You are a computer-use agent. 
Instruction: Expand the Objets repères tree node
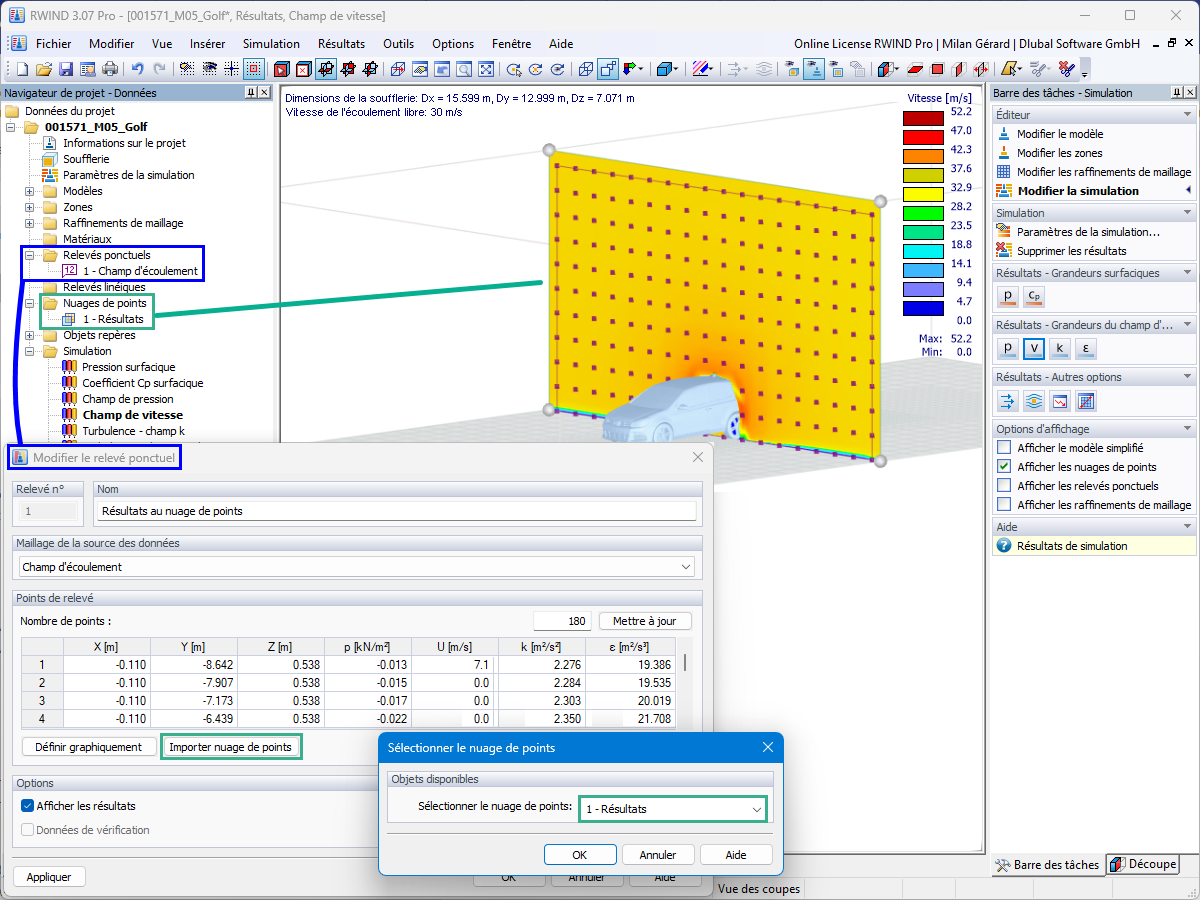[29, 335]
